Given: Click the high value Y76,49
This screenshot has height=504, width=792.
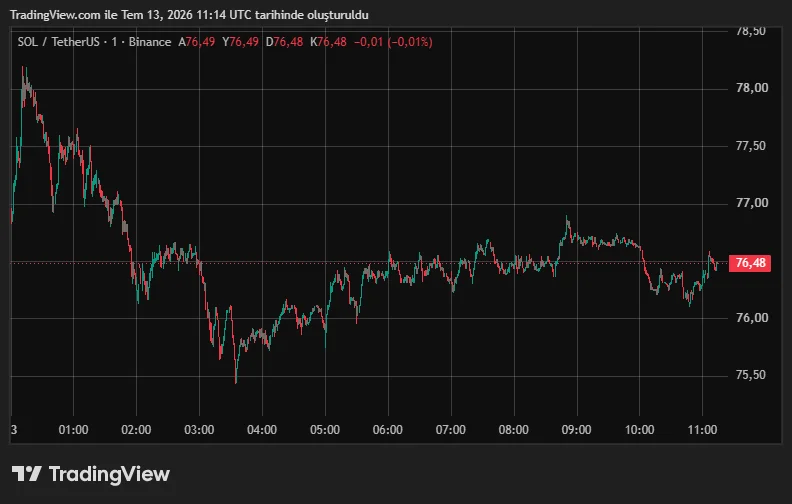Looking at the screenshot, I should pyautogui.click(x=240, y=42).
